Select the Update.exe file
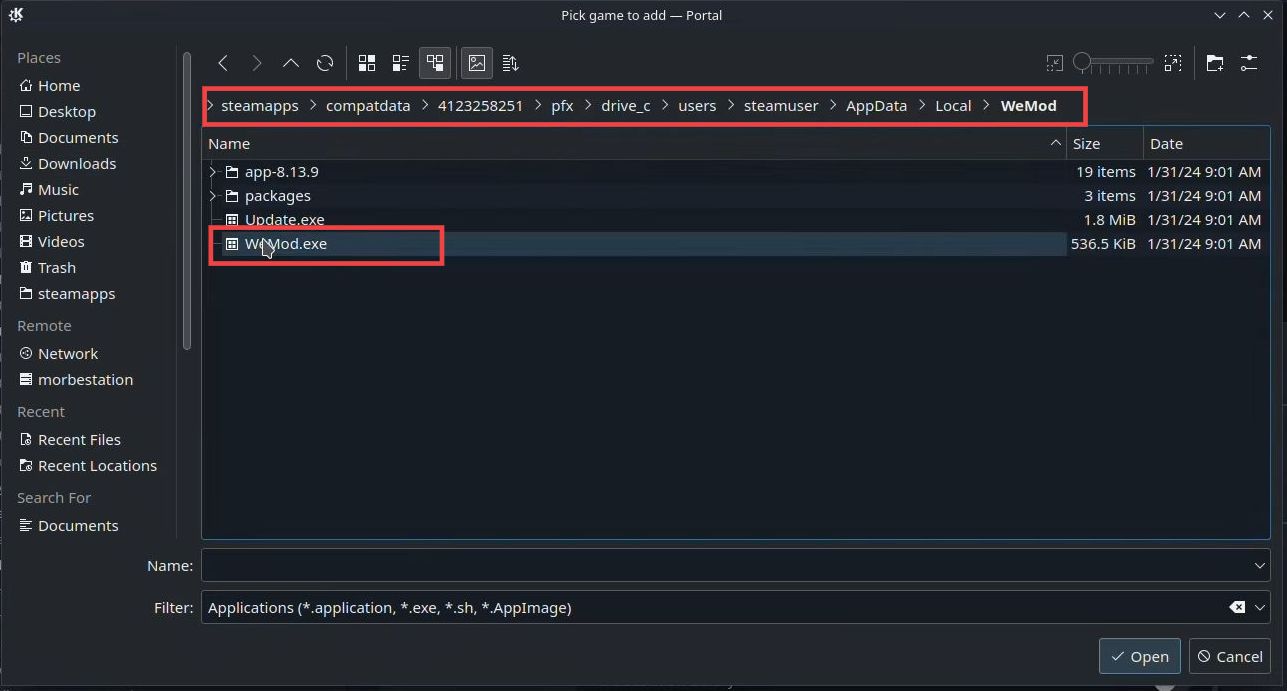1287x691 pixels. point(735,220)
